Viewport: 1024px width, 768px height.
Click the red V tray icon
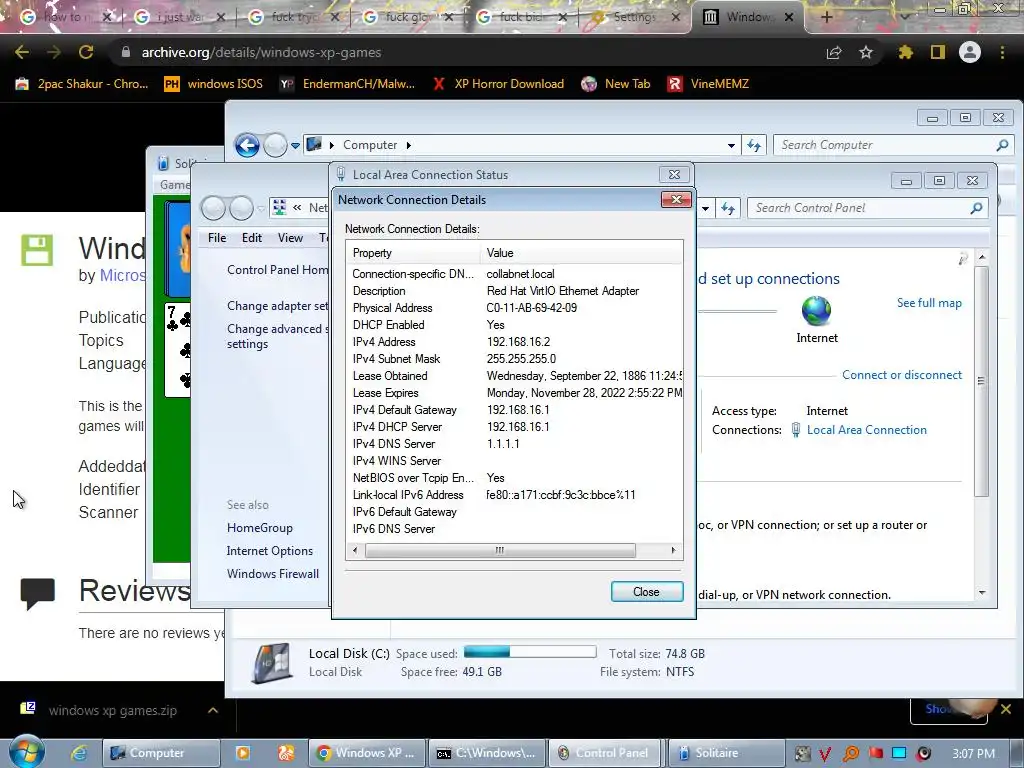coord(825,754)
